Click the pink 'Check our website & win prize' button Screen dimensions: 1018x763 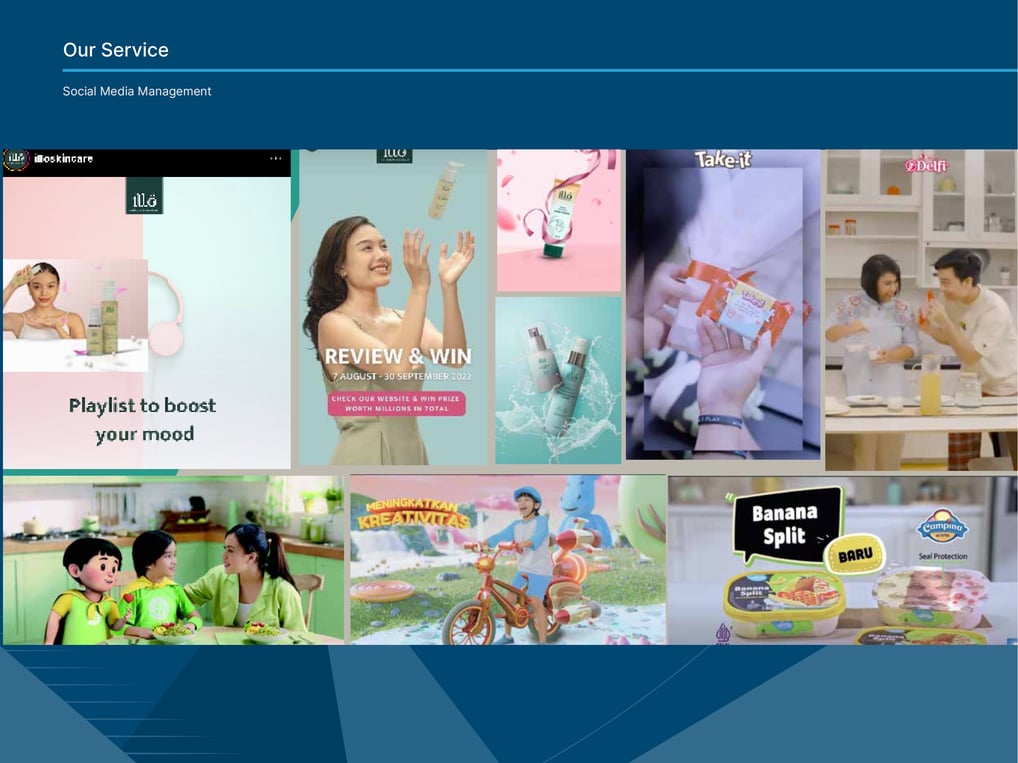tap(397, 403)
